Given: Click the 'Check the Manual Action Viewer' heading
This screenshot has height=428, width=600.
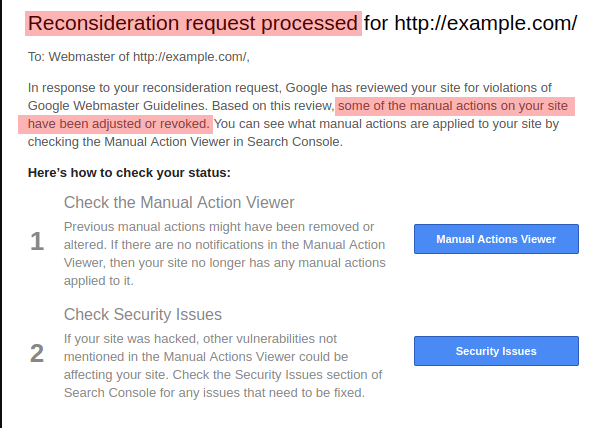Looking at the screenshot, I should 179,202.
